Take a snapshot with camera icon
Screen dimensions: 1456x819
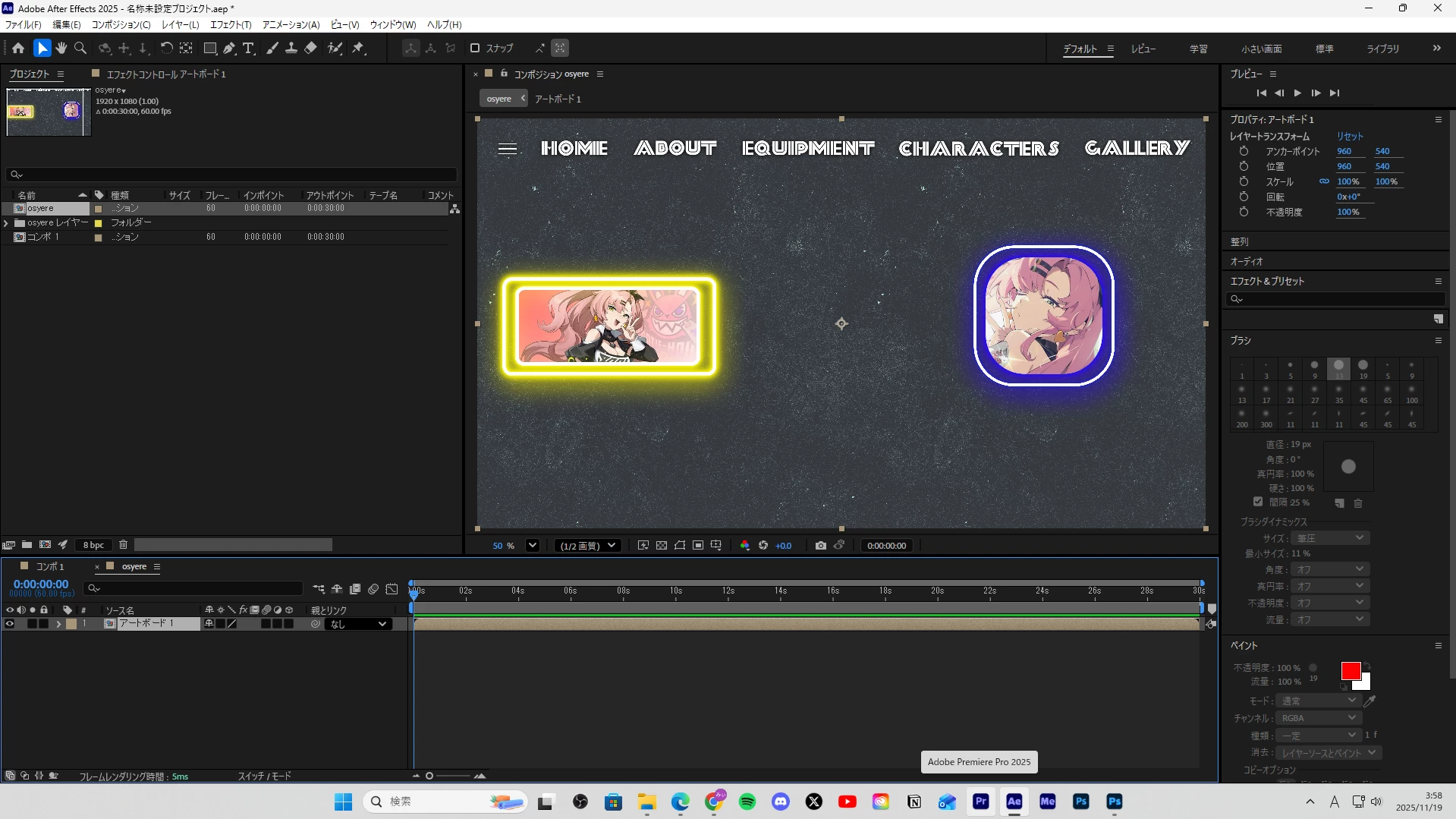[x=820, y=545]
